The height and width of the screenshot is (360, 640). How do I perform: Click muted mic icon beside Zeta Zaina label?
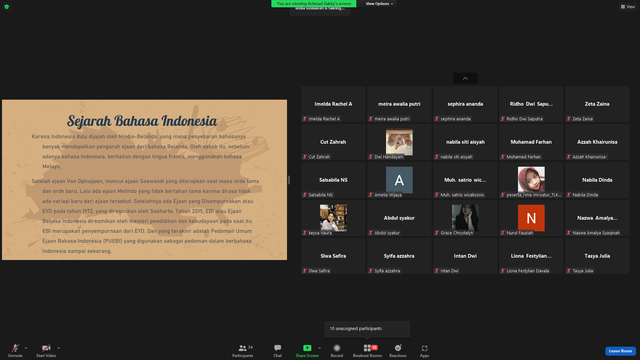(x=569, y=119)
